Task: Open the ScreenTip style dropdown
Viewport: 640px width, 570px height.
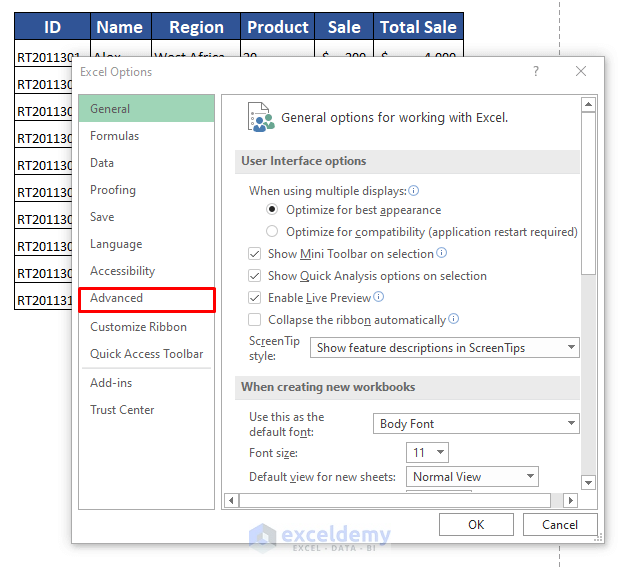Action: [x=444, y=347]
